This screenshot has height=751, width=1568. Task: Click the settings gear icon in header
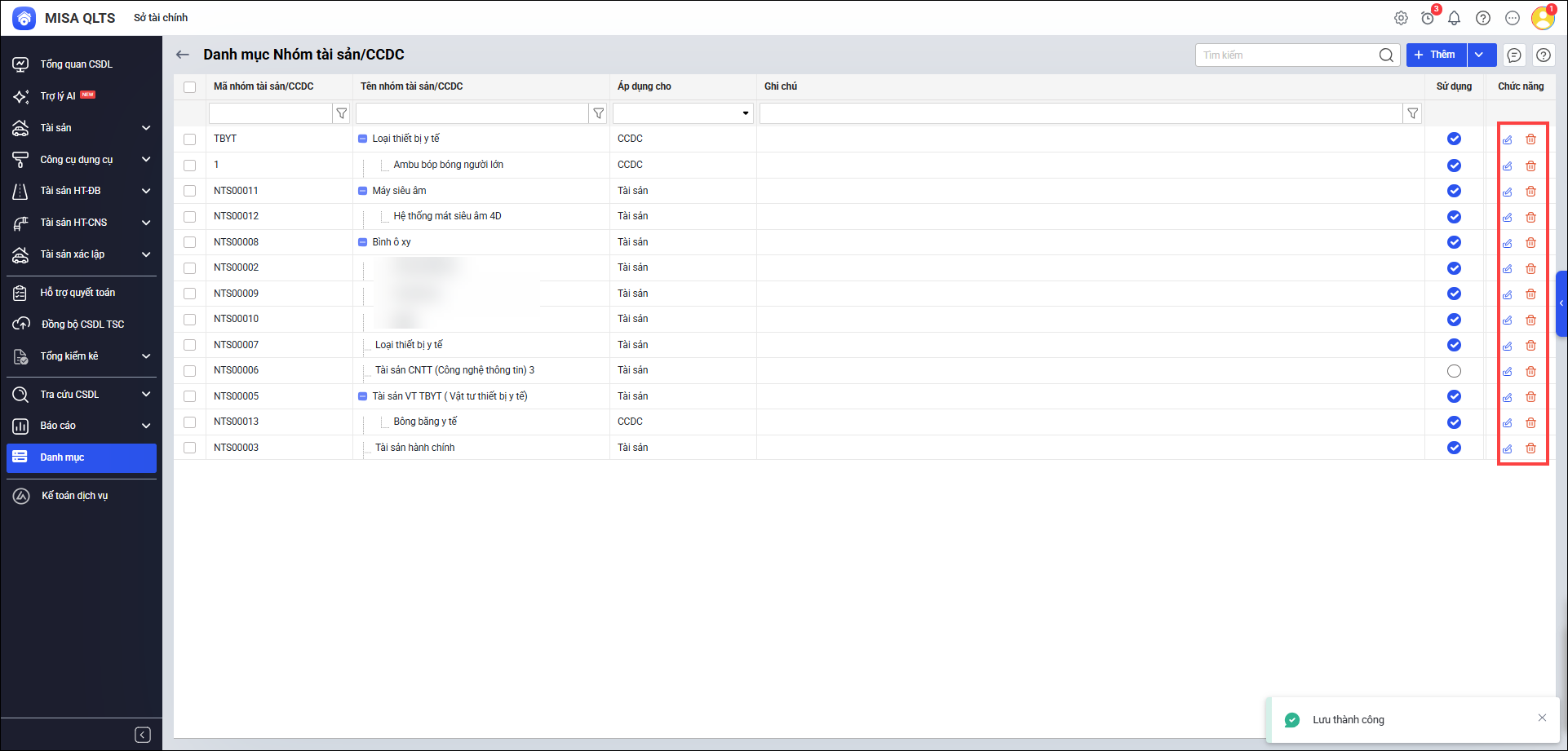(1401, 18)
